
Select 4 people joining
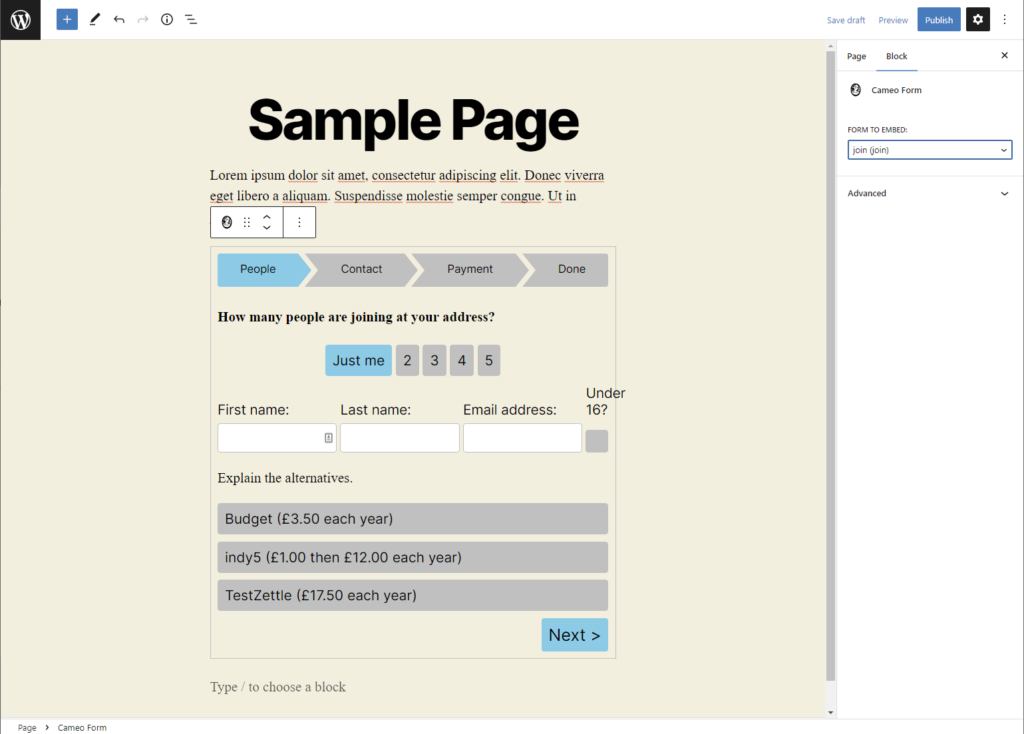[x=462, y=360]
